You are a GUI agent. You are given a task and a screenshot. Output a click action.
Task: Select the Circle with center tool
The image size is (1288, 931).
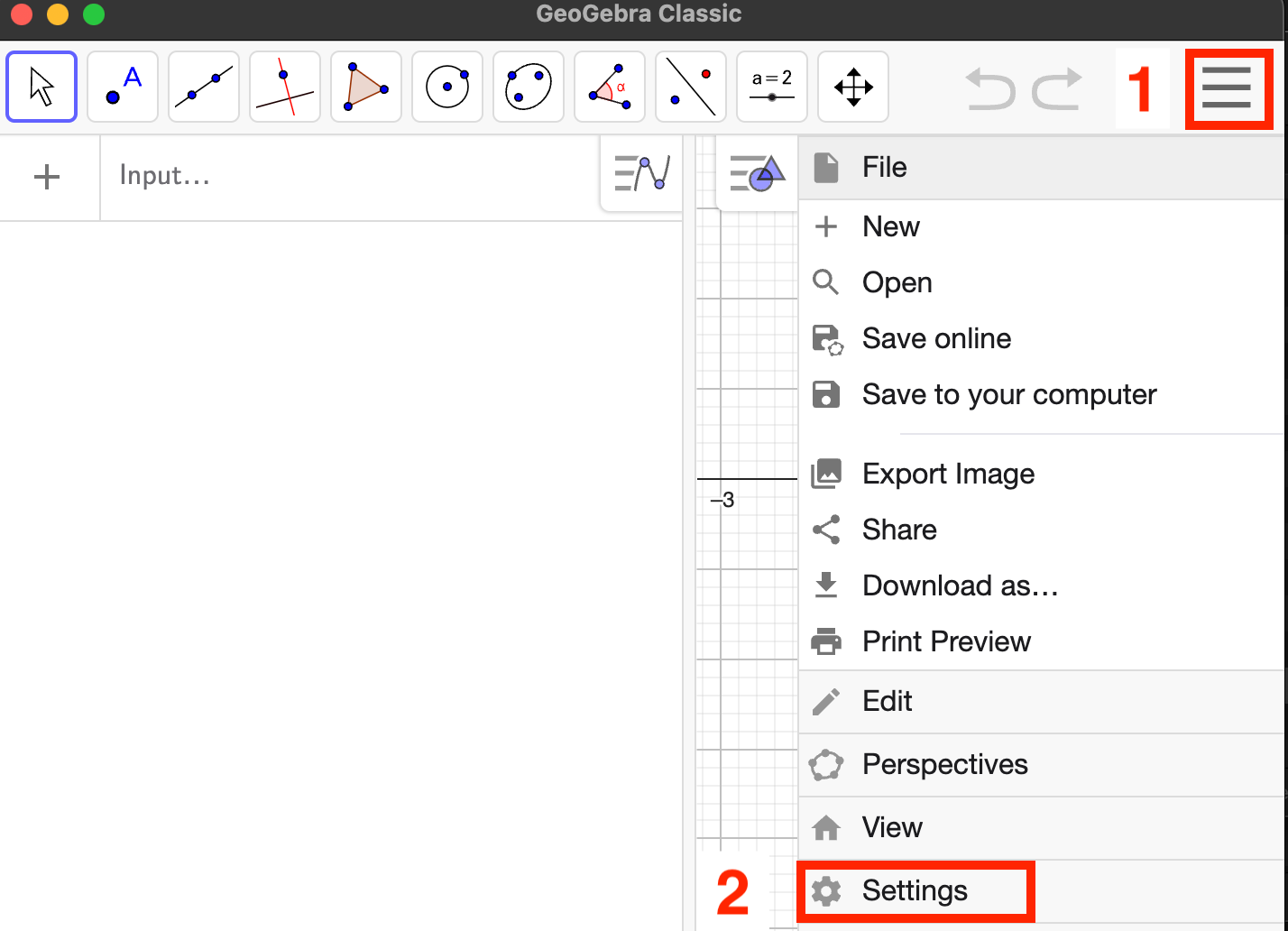click(447, 87)
